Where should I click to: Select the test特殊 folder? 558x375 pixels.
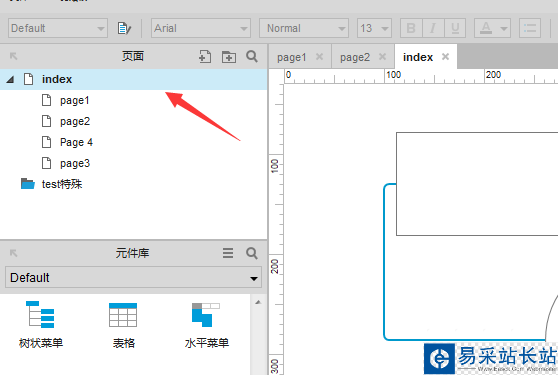pyautogui.click(x=62, y=184)
